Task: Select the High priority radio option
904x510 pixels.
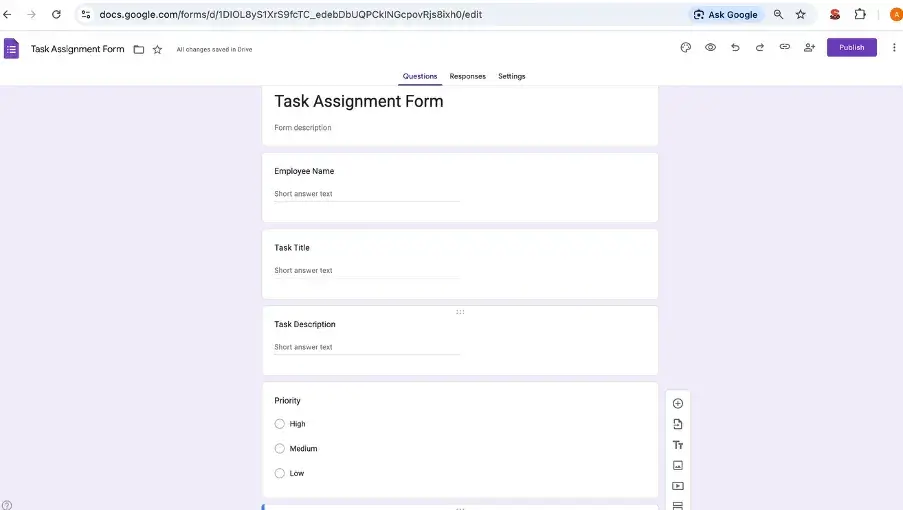Action: pos(280,424)
